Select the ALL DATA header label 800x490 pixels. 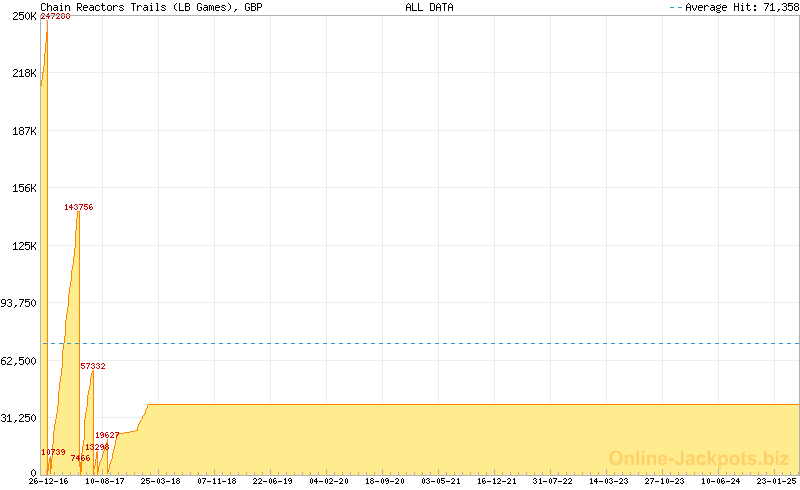tap(429, 7)
